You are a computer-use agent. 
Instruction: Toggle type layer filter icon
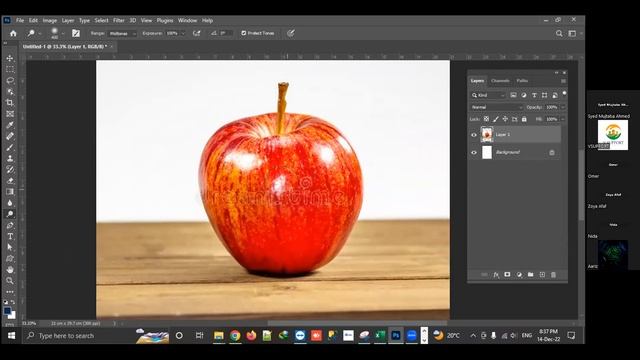[x=534, y=95]
